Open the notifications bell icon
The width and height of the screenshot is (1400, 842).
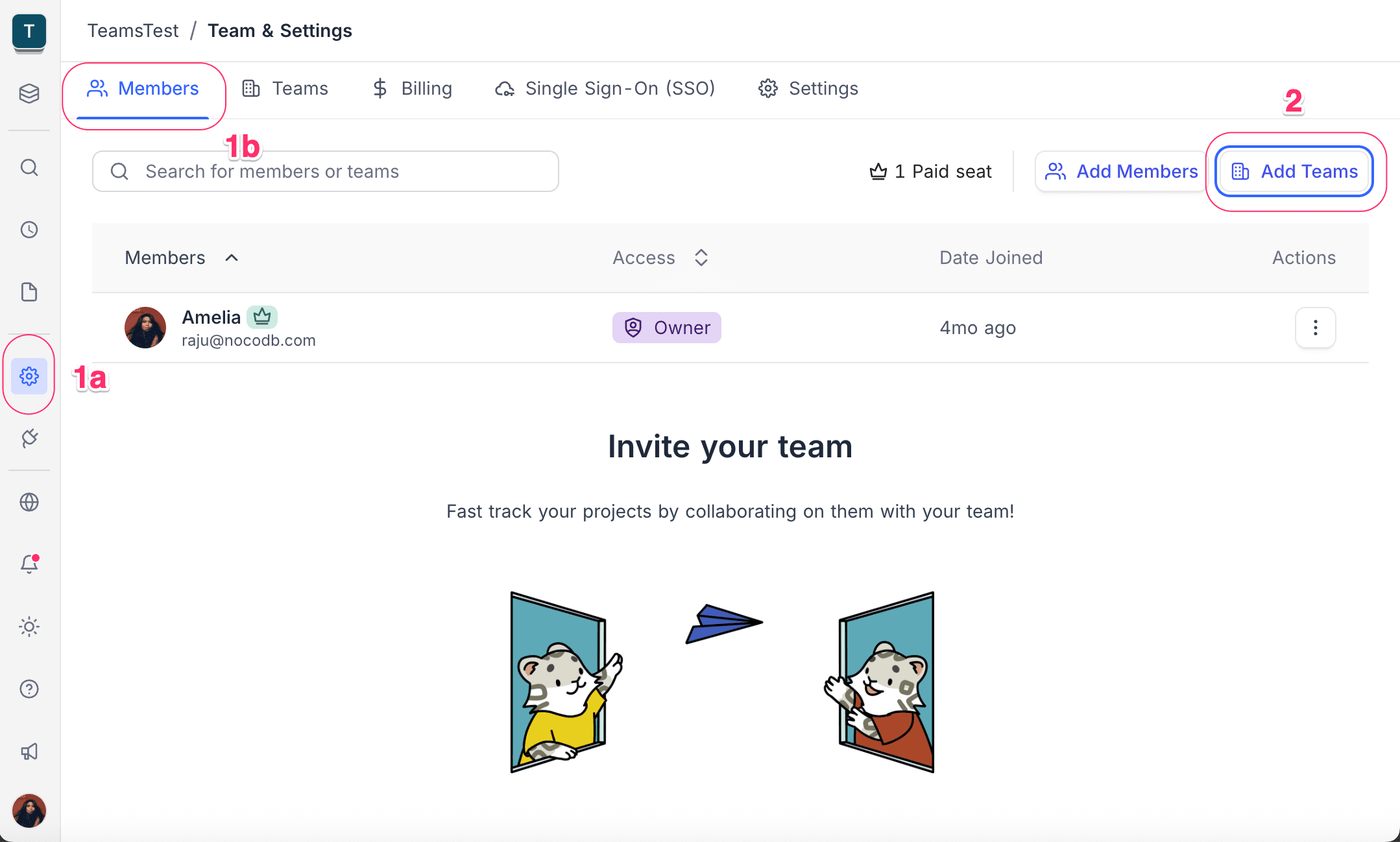29,564
